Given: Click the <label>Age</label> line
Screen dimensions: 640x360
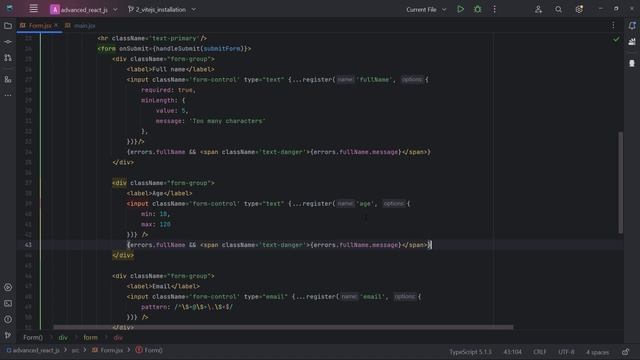Looking at the screenshot, I should pyautogui.click(x=160, y=193).
